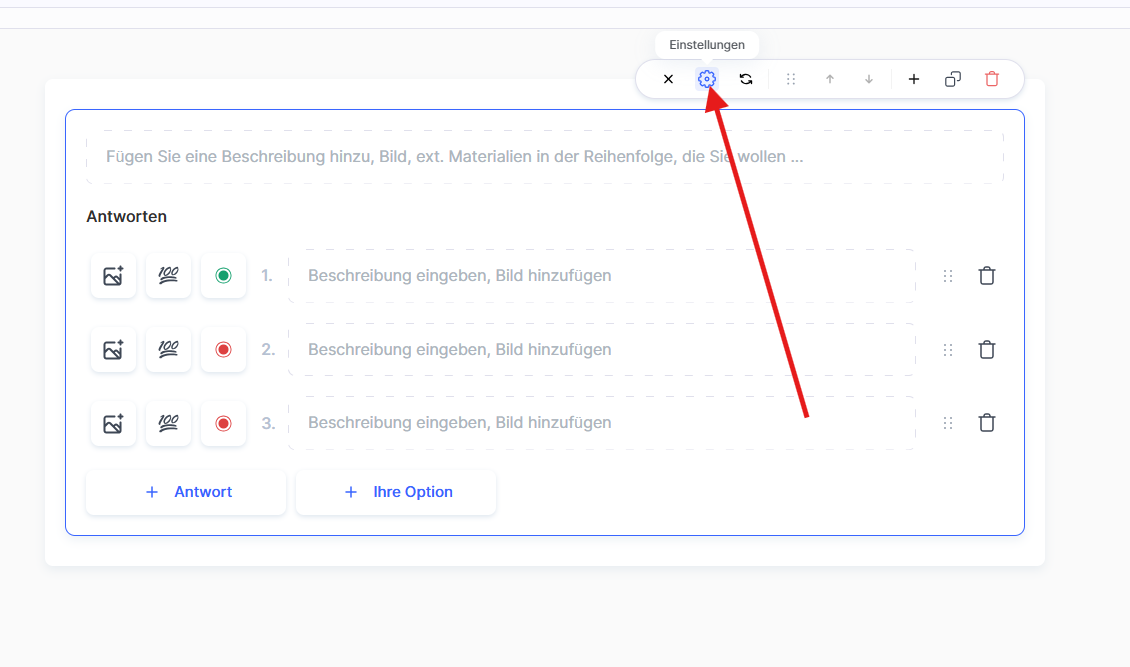Add image to answer 2
The image size is (1130, 667).
tap(113, 349)
